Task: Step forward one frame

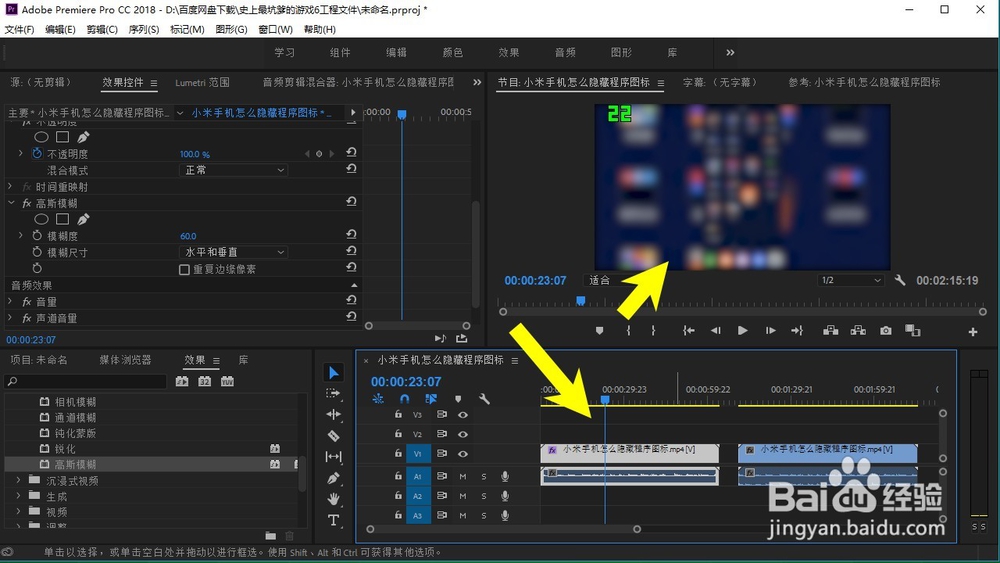Action: [770, 330]
